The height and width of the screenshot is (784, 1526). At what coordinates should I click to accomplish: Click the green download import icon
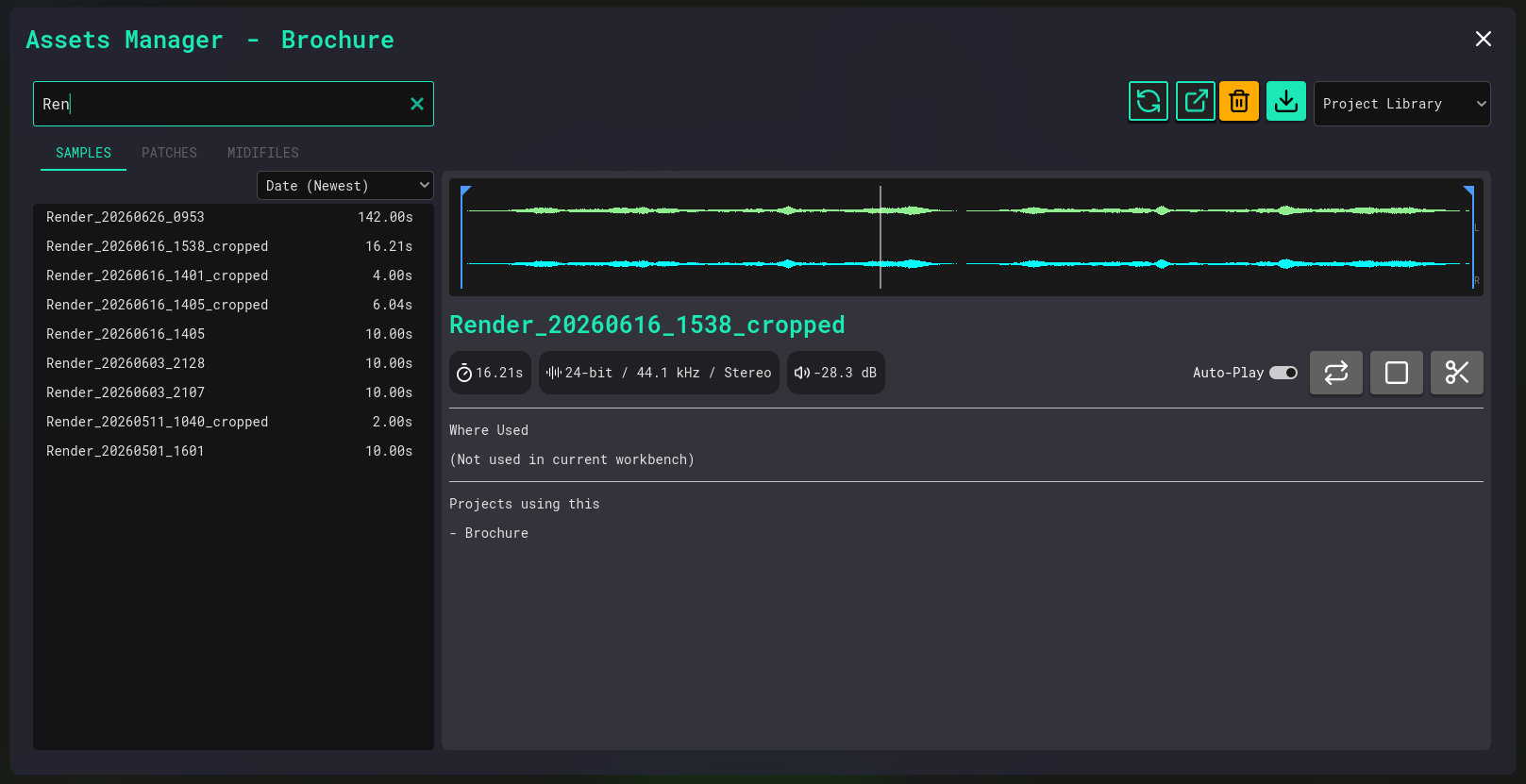(x=1286, y=101)
